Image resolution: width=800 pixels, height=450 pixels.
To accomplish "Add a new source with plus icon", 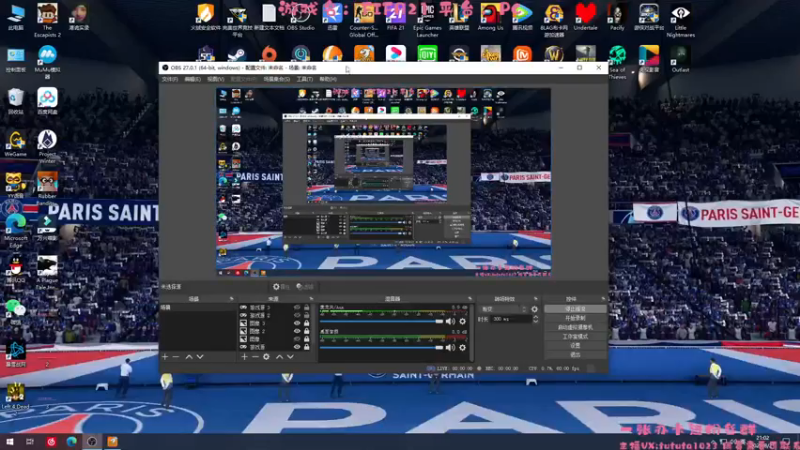I will (244, 357).
